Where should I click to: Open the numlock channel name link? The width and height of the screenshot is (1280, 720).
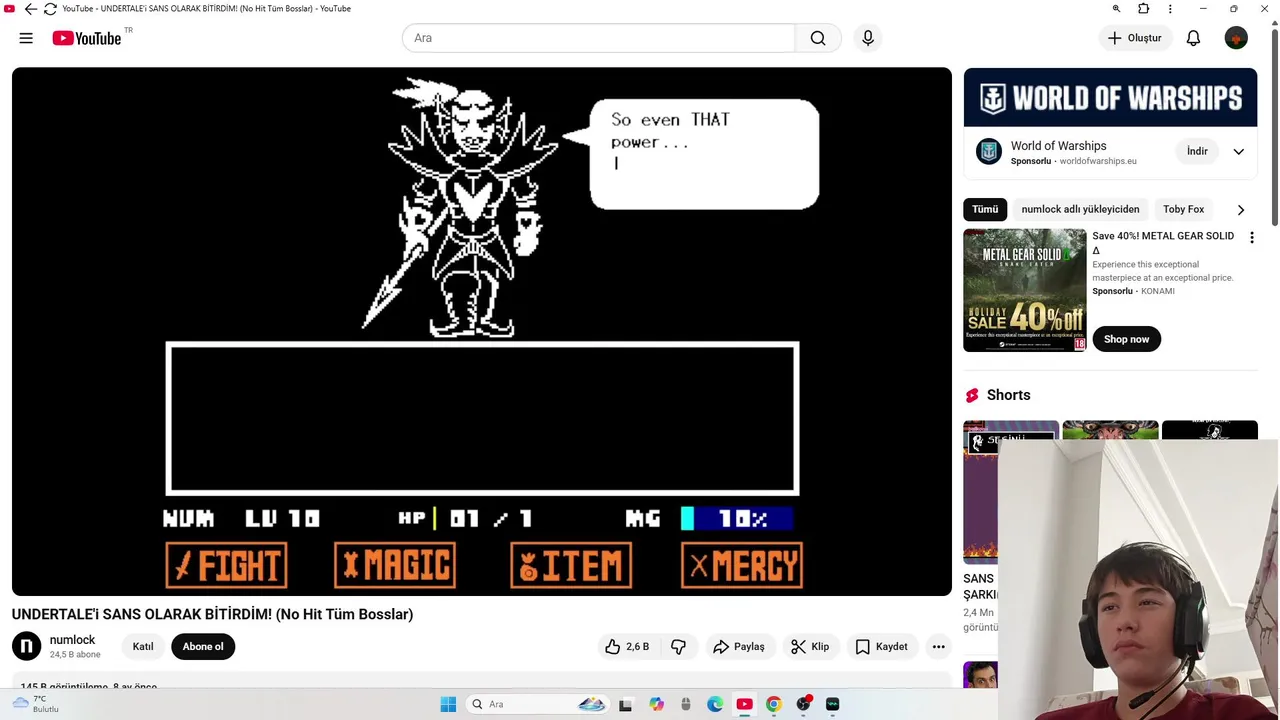72,640
